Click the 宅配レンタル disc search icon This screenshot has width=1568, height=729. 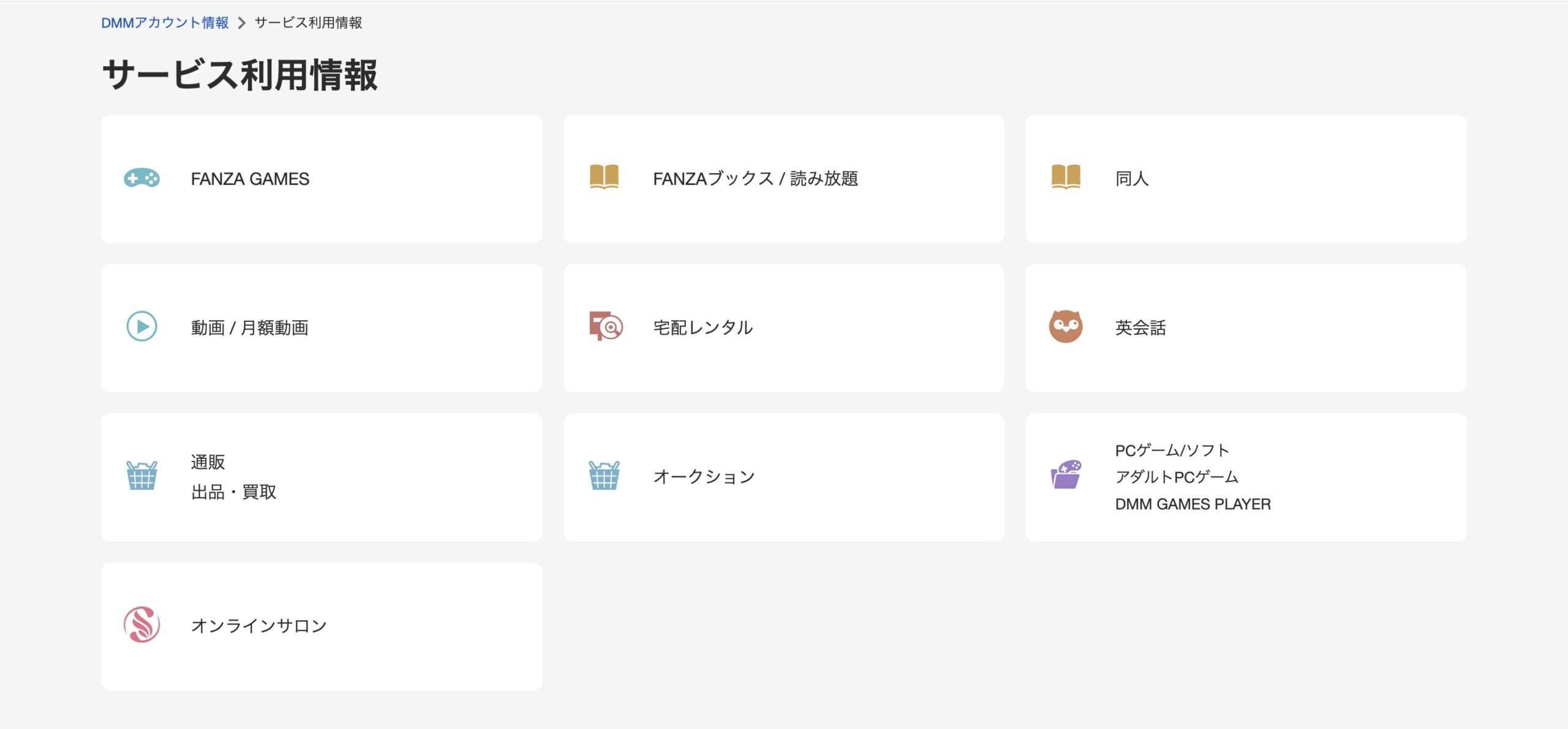coord(606,326)
